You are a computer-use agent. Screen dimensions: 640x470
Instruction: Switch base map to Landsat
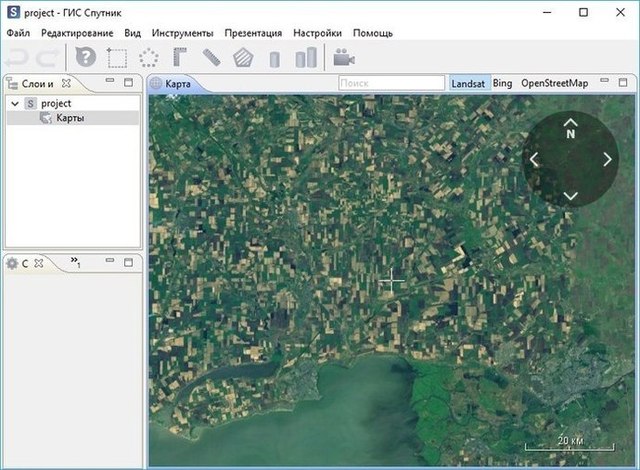click(x=468, y=83)
